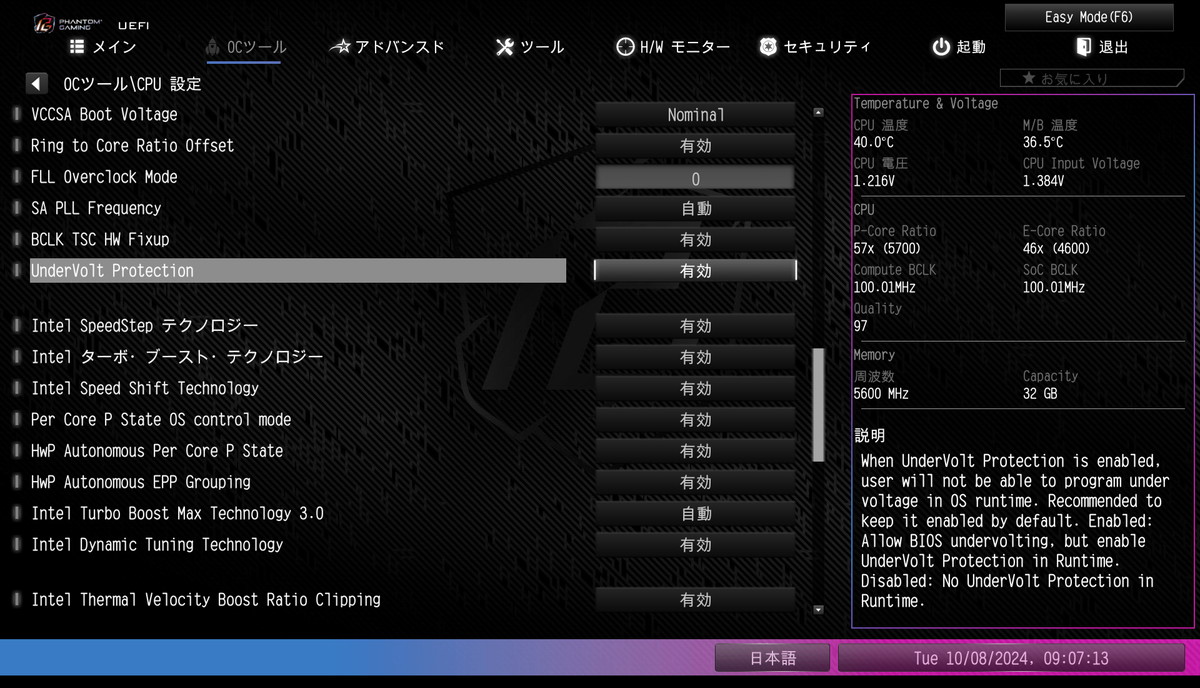Image resolution: width=1200 pixels, height=688 pixels.
Task: Click the date and time display
Action: [x=1011, y=658]
